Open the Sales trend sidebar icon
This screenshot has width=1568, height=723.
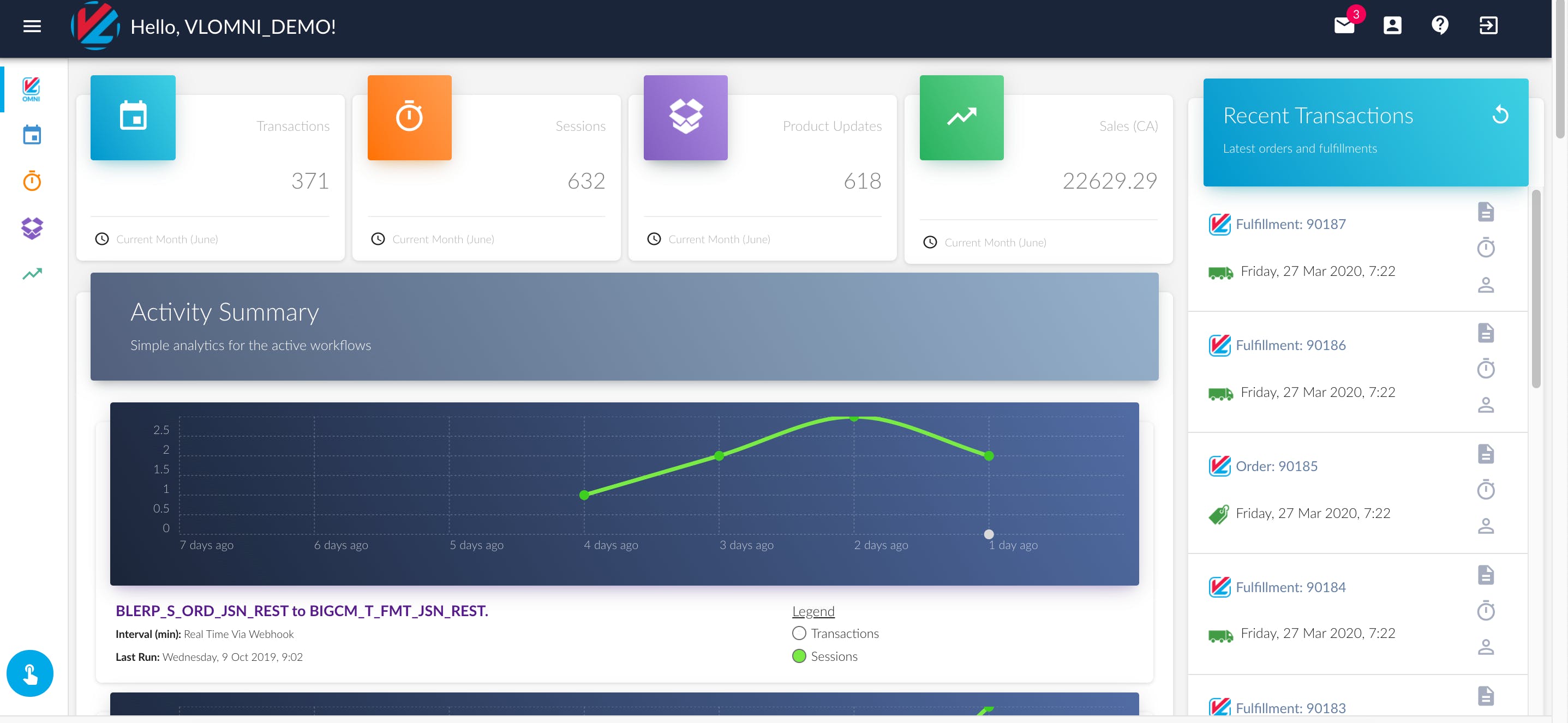pos(32,274)
